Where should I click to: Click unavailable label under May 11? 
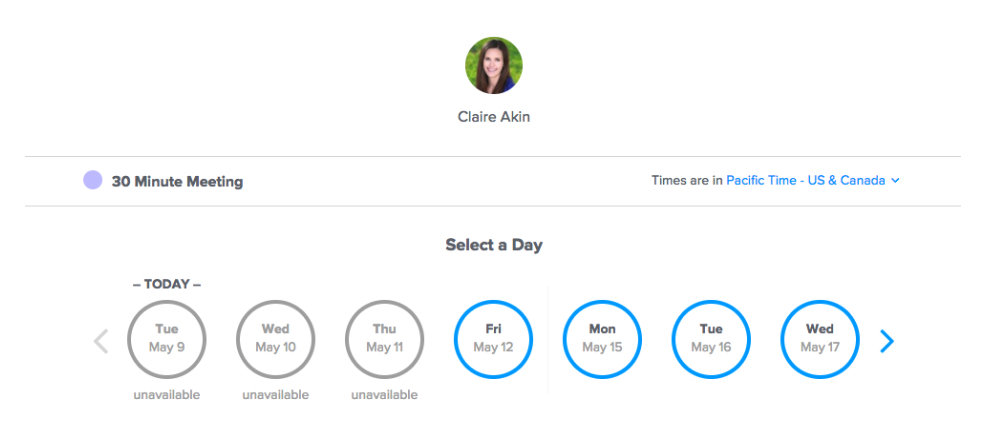click(x=385, y=395)
